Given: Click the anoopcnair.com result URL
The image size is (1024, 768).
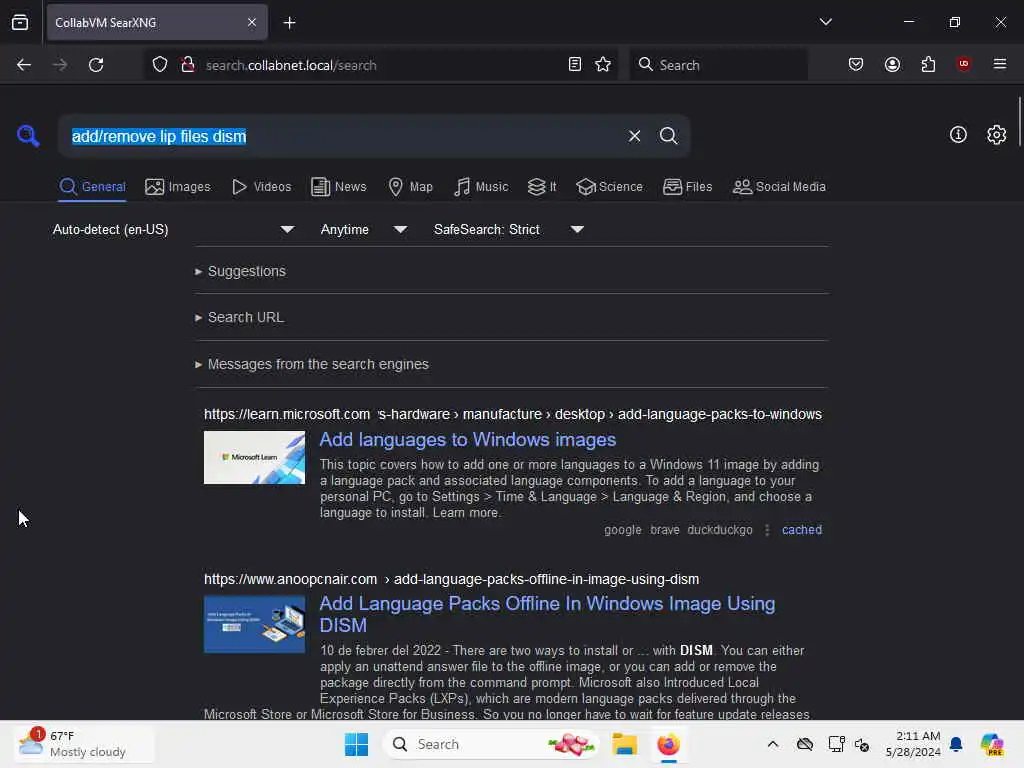Looking at the screenshot, I should pyautogui.click(x=451, y=579).
